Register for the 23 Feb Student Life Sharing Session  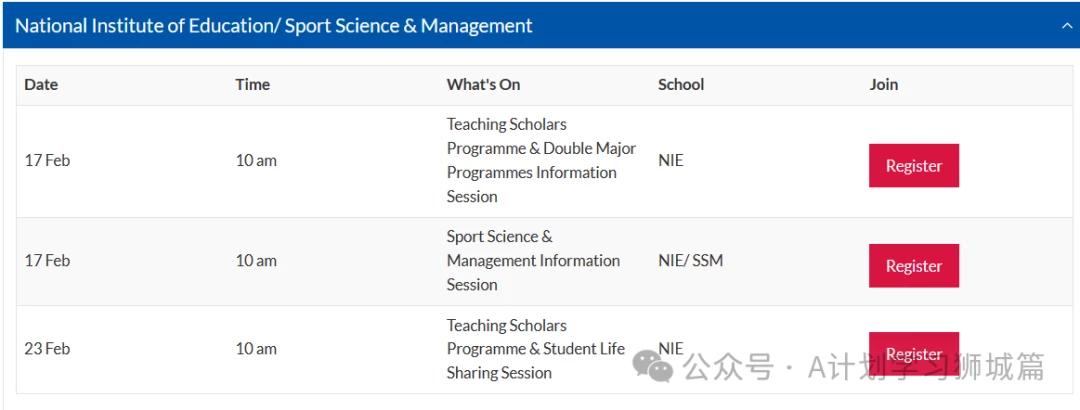[x=913, y=353]
